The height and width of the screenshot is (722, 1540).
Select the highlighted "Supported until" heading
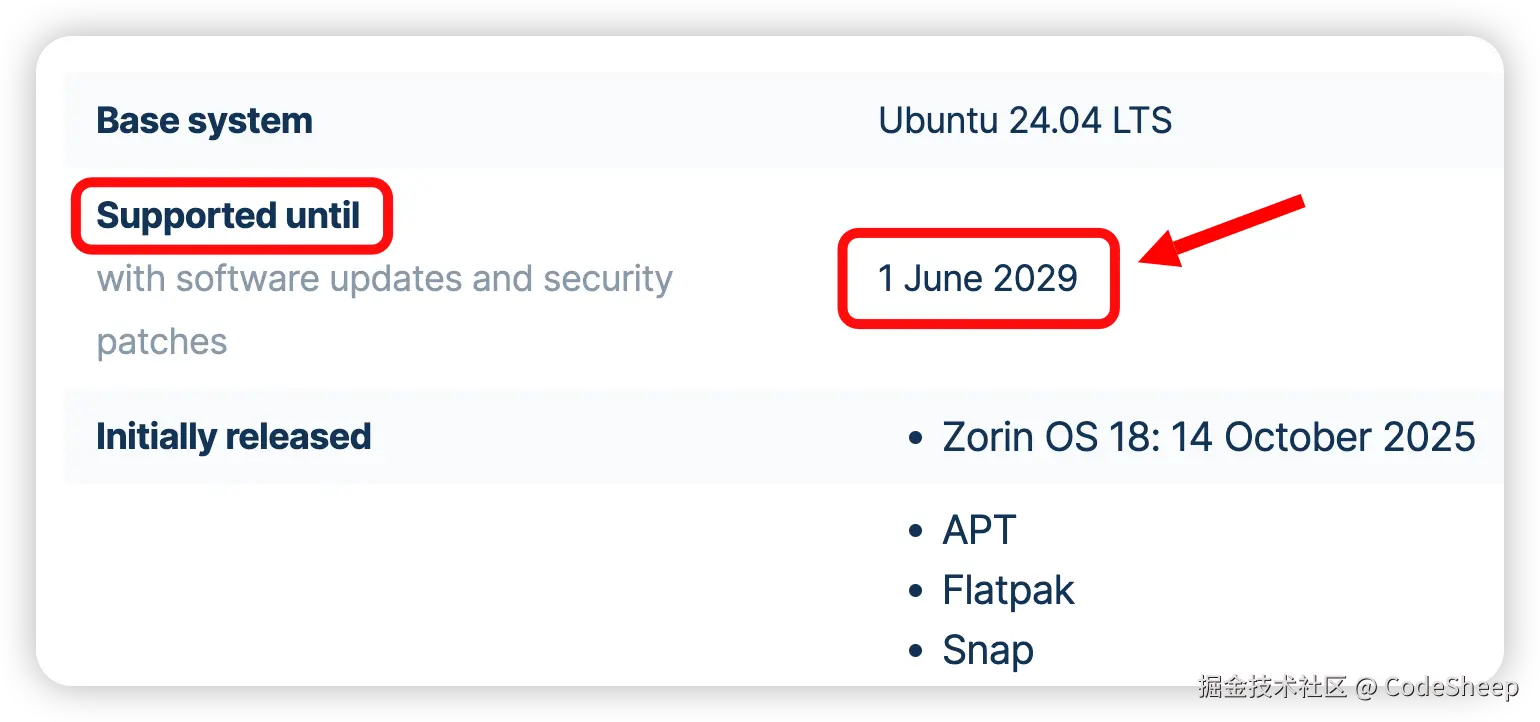pos(228,215)
